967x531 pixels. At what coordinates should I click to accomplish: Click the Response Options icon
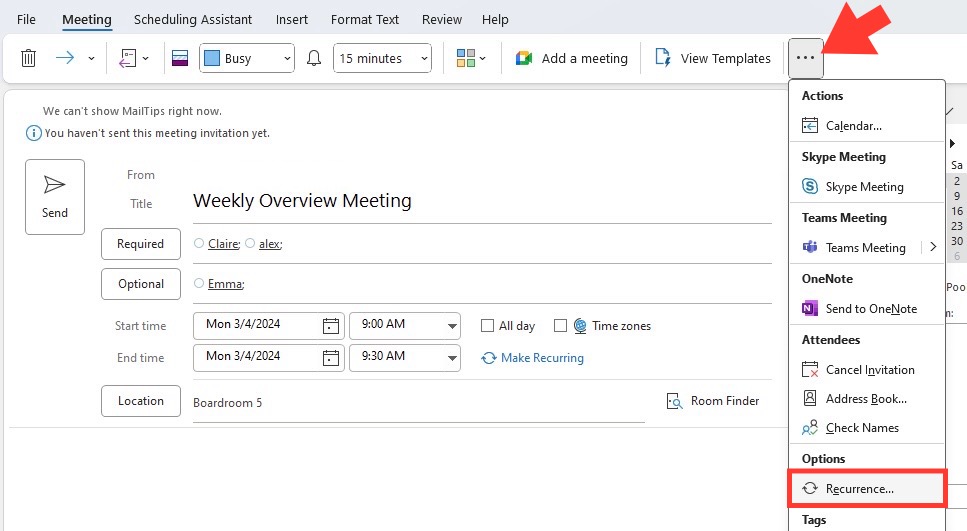[x=127, y=59]
